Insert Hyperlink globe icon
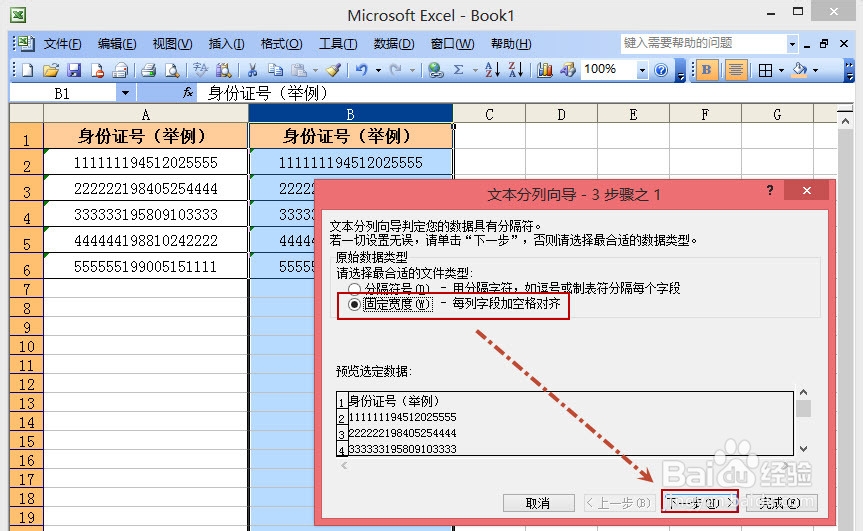 click(x=435, y=70)
